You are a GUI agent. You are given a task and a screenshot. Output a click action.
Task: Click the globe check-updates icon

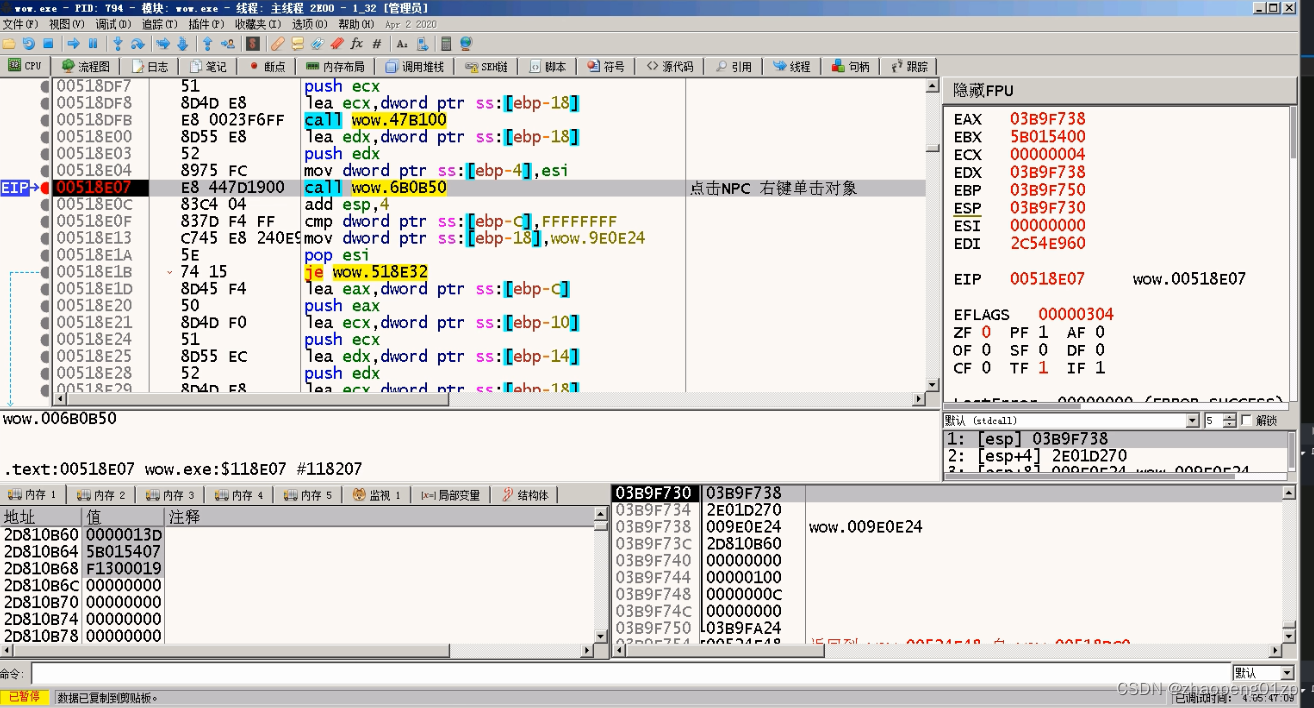[x=466, y=44]
